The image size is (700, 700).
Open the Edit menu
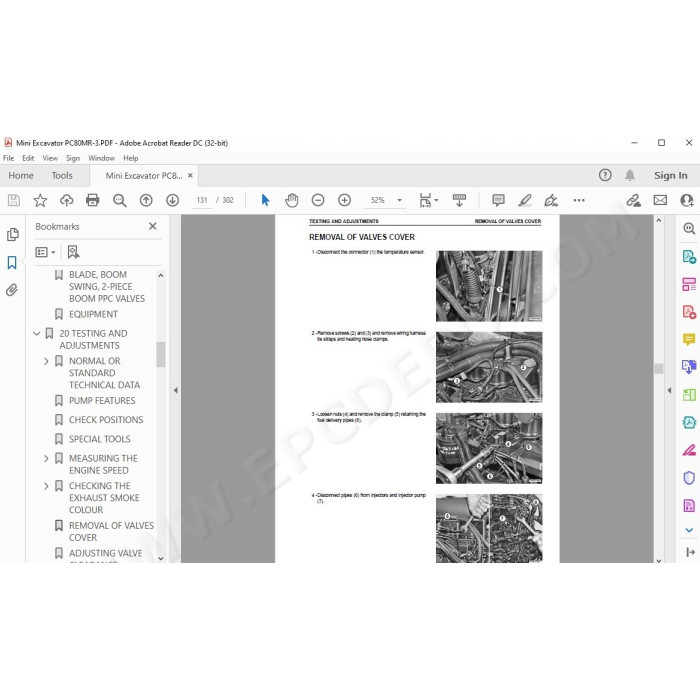[28, 158]
